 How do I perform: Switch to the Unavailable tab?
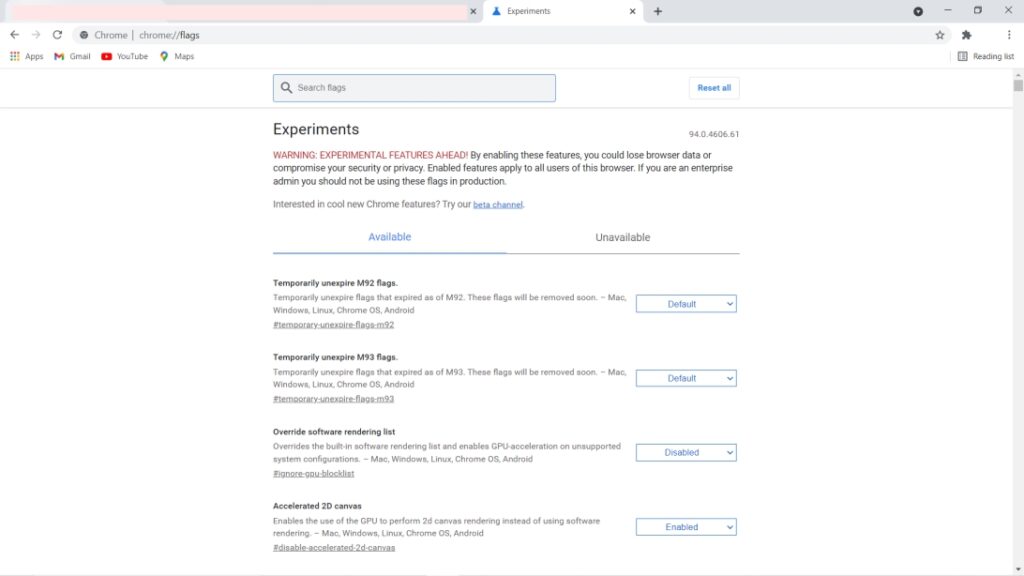[622, 237]
